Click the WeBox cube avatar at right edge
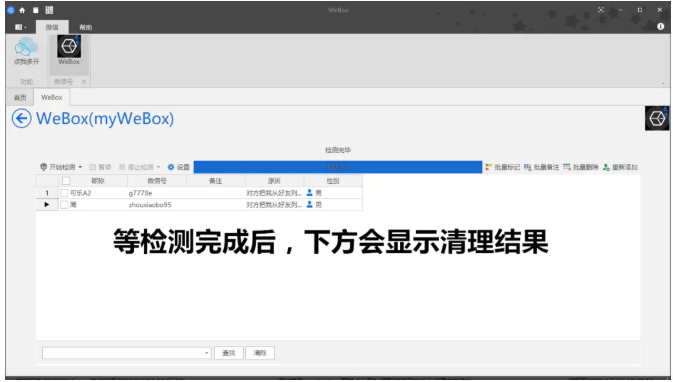The height and width of the screenshot is (382, 673). [x=657, y=118]
